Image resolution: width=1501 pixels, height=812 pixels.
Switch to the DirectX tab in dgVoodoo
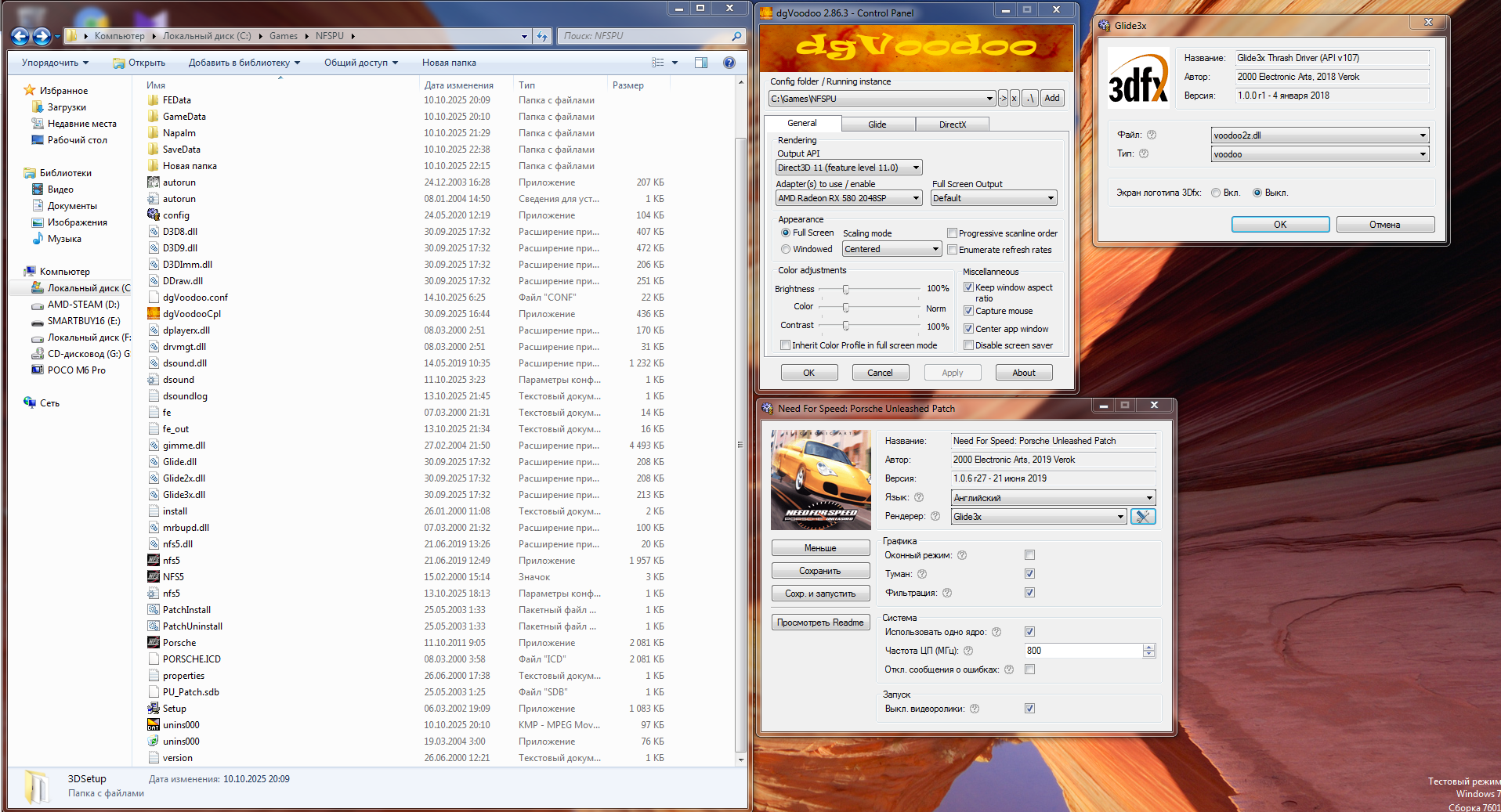(953, 125)
